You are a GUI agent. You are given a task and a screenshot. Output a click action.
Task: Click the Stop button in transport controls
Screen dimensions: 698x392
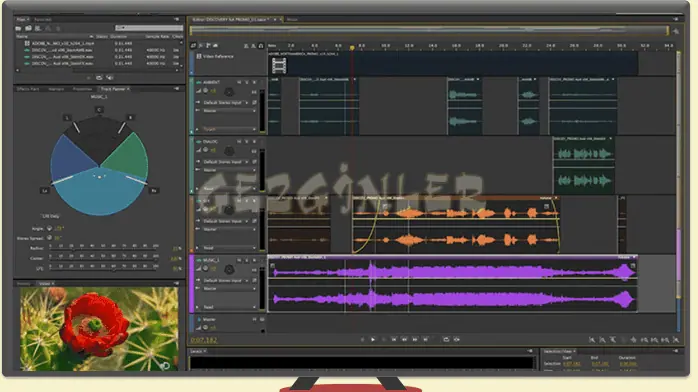(x=362, y=339)
